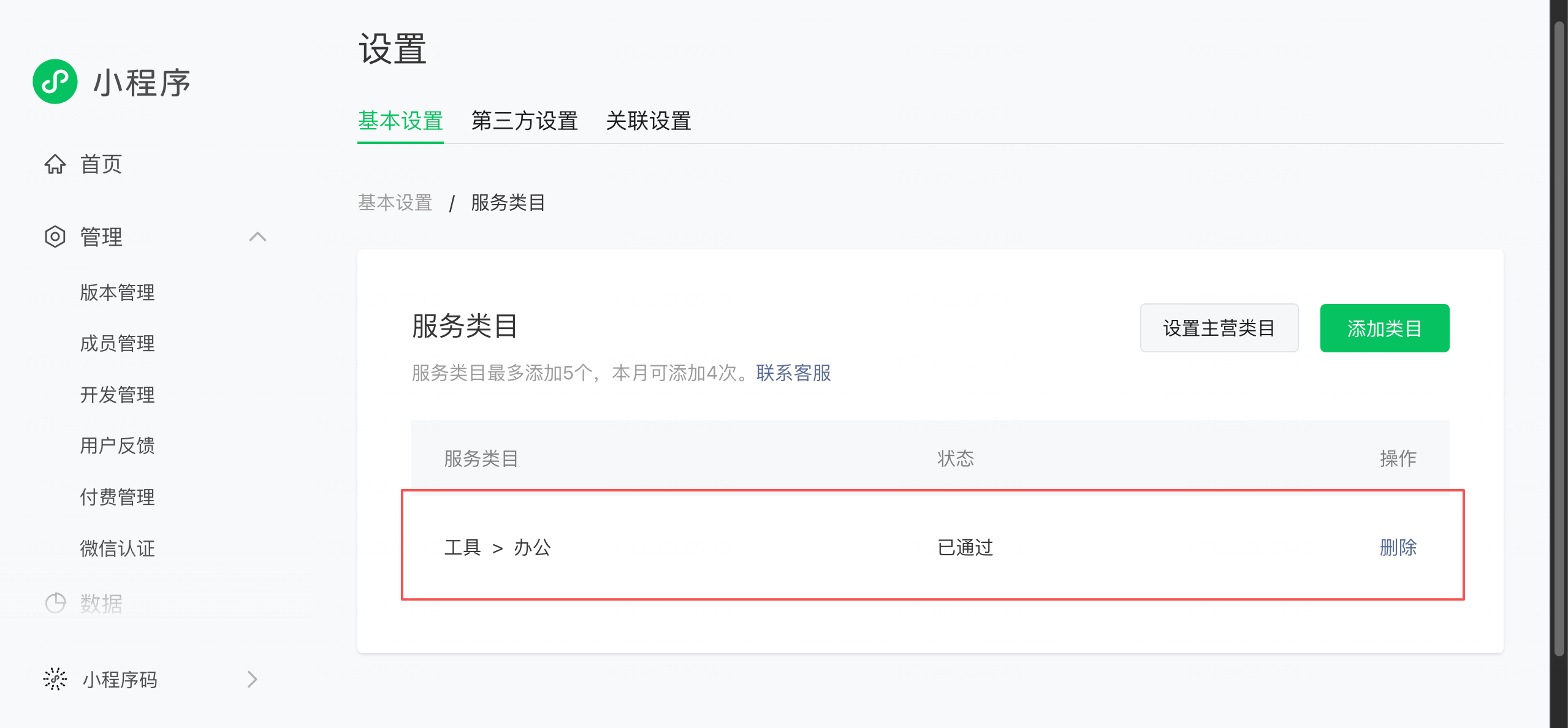Open 成员管理 in the sidebar

(x=117, y=343)
